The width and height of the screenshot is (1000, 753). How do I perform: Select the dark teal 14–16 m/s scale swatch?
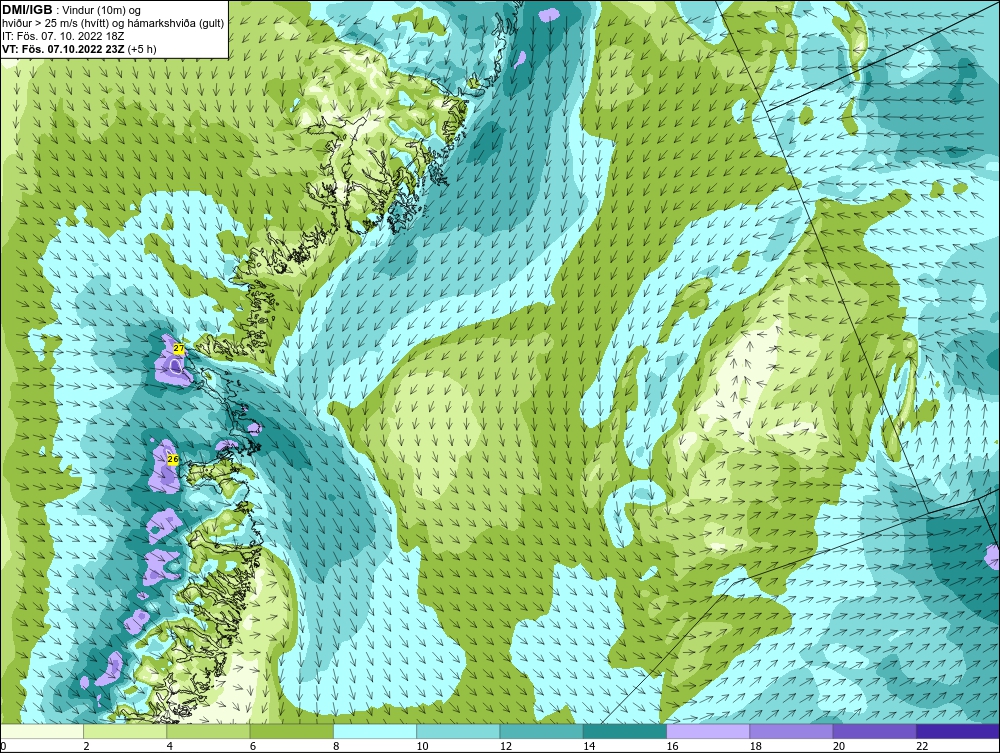[x=625, y=731]
